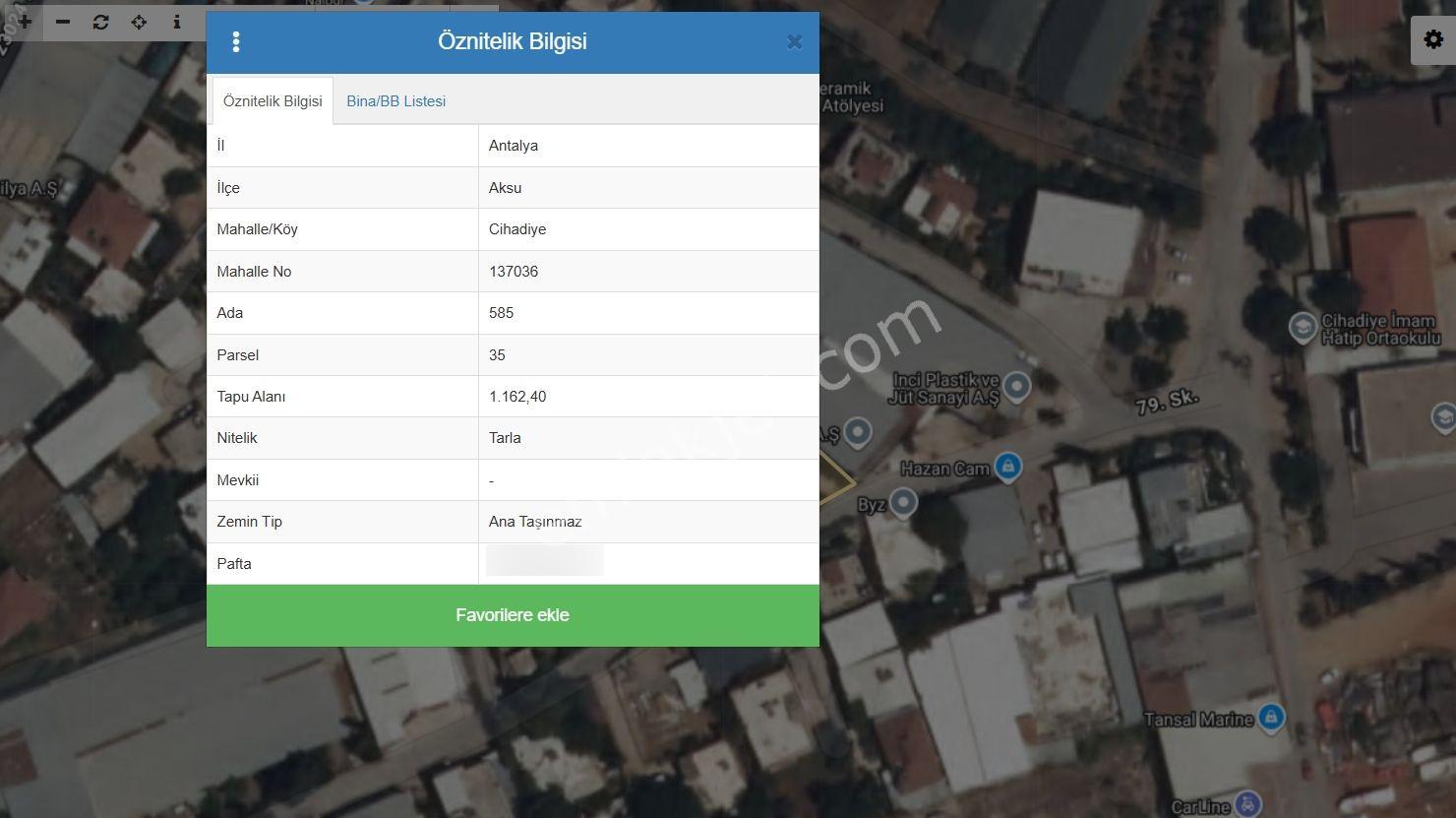Close the Öznitelik Bilgisi panel
The width and height of the screenshot is (1456, 818).
(795, 42)
